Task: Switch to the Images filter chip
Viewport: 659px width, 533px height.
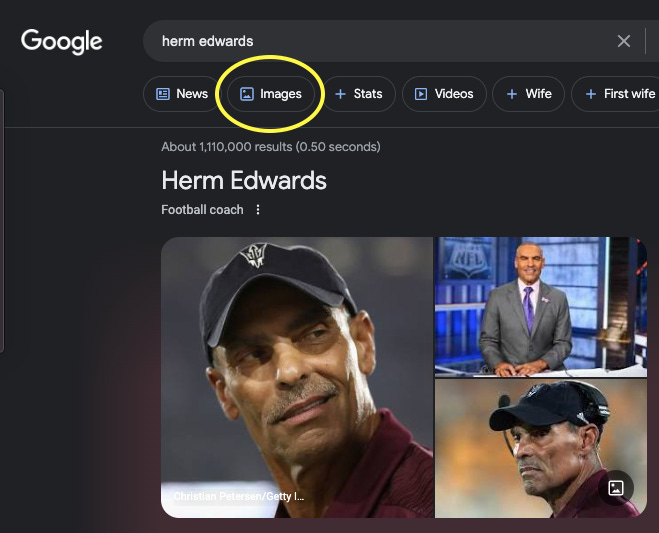Action: 271,94
